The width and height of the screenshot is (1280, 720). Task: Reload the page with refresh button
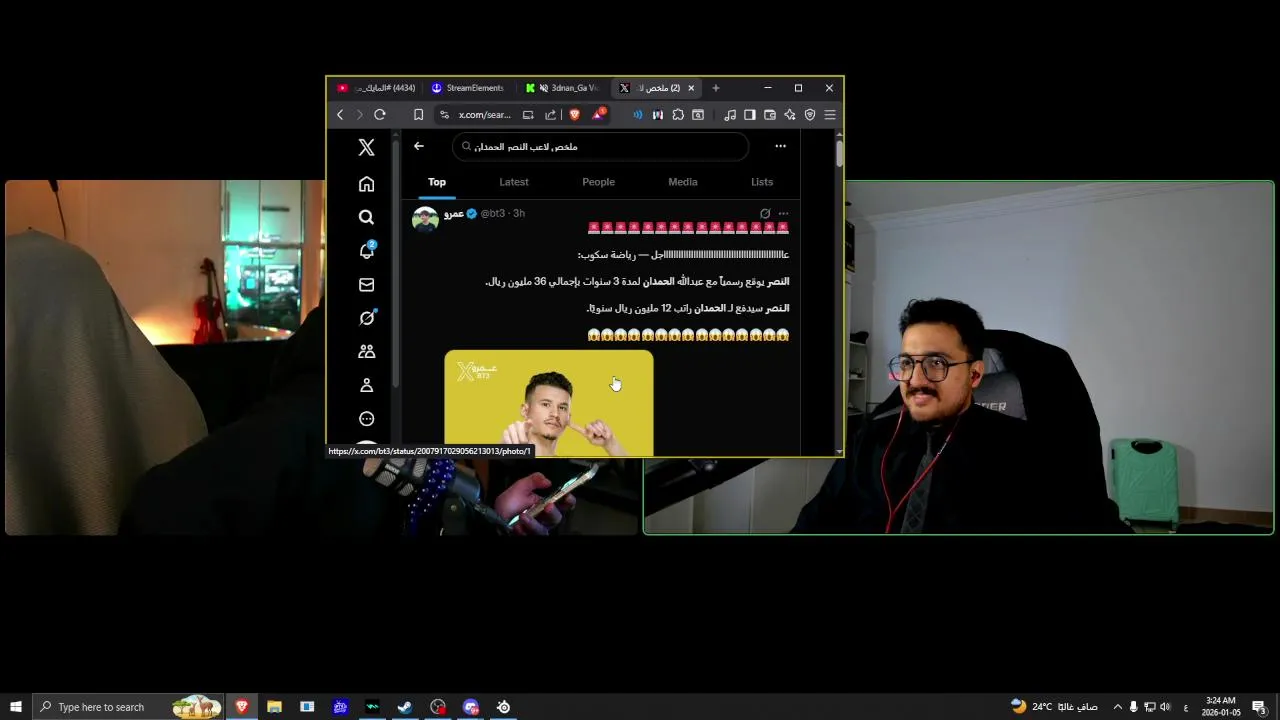click(380, 115)
